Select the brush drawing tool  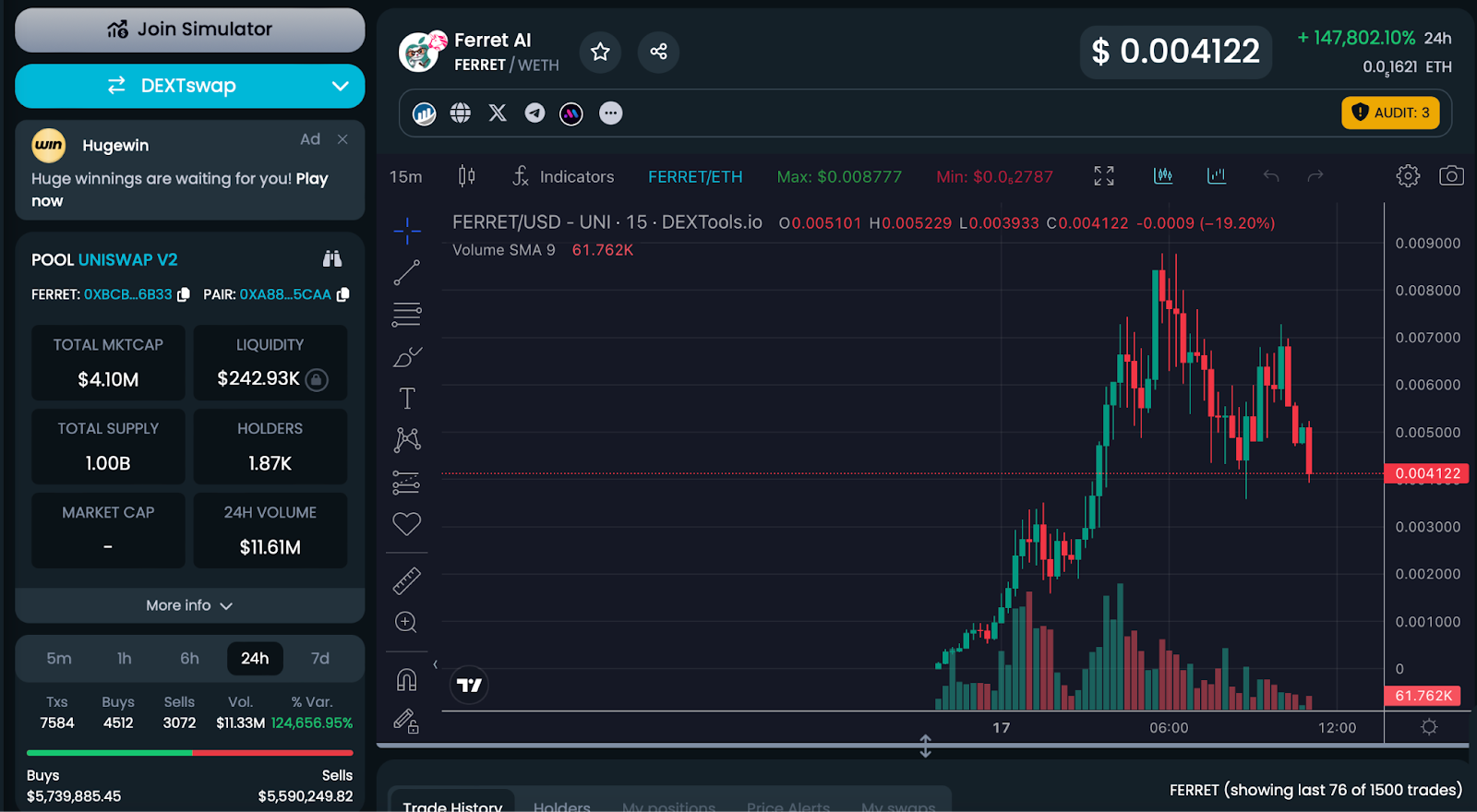407,356
